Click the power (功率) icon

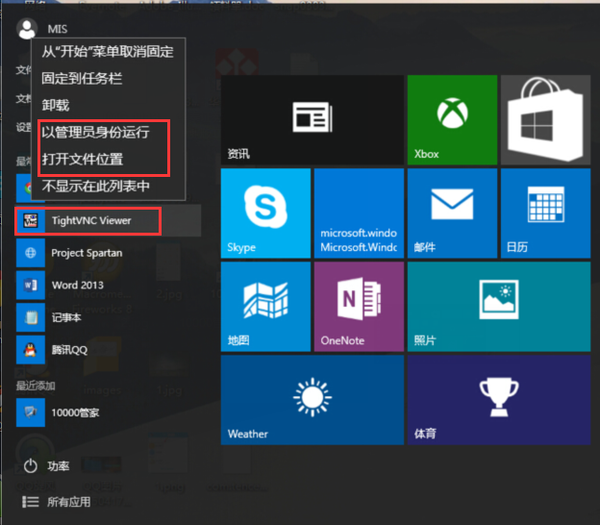tap(30, 466)
